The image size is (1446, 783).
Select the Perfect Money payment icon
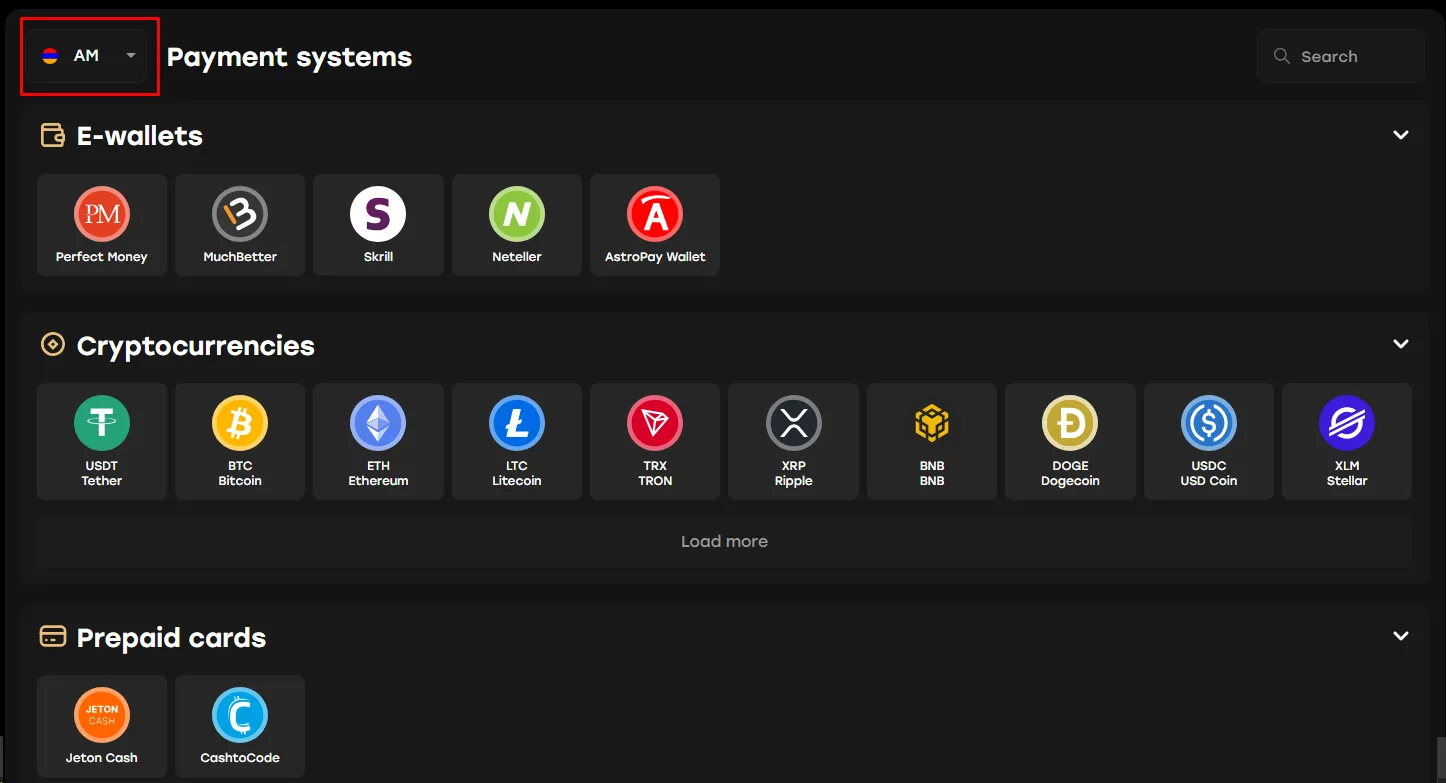[102, 214]
